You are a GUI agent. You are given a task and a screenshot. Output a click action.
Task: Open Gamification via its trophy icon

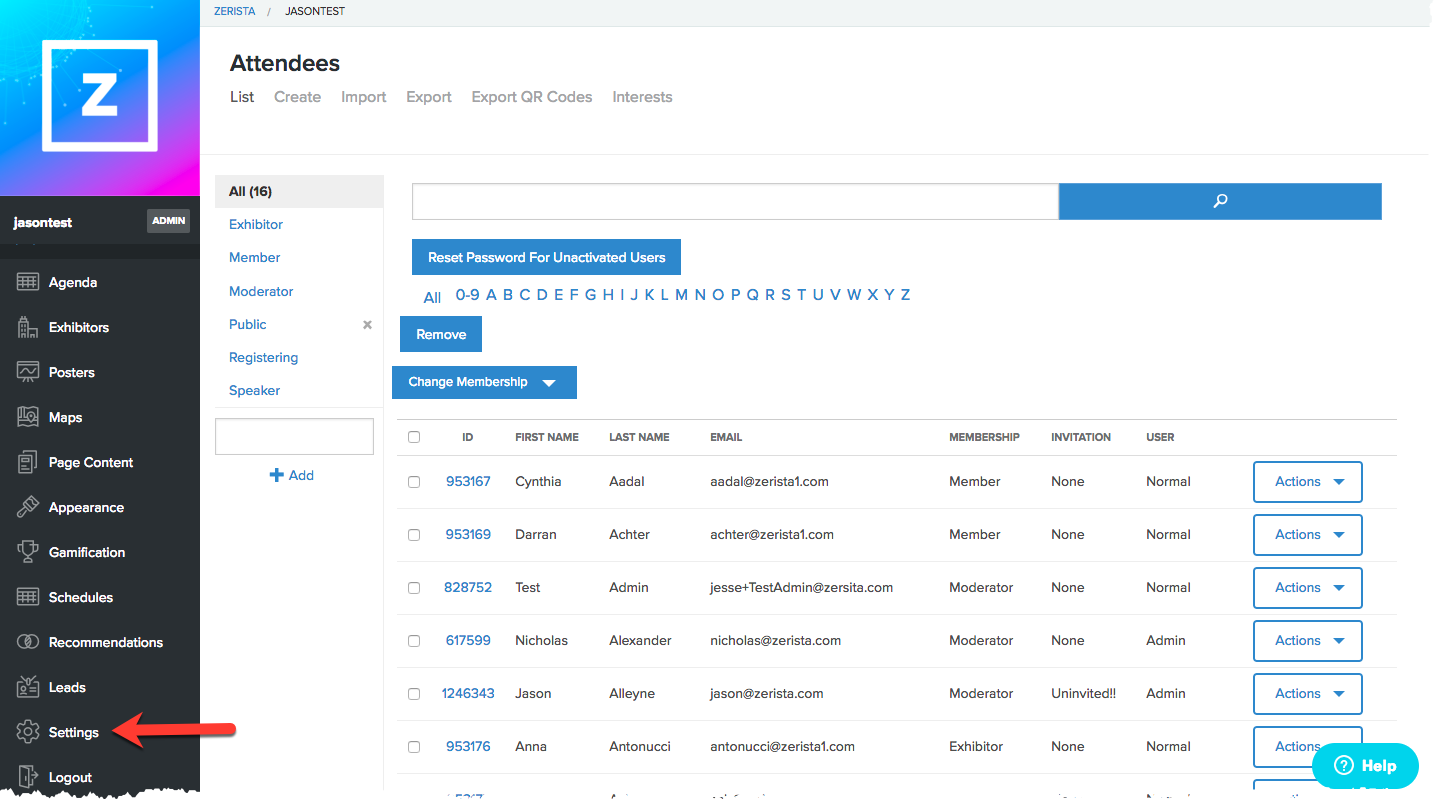point(28,552)
